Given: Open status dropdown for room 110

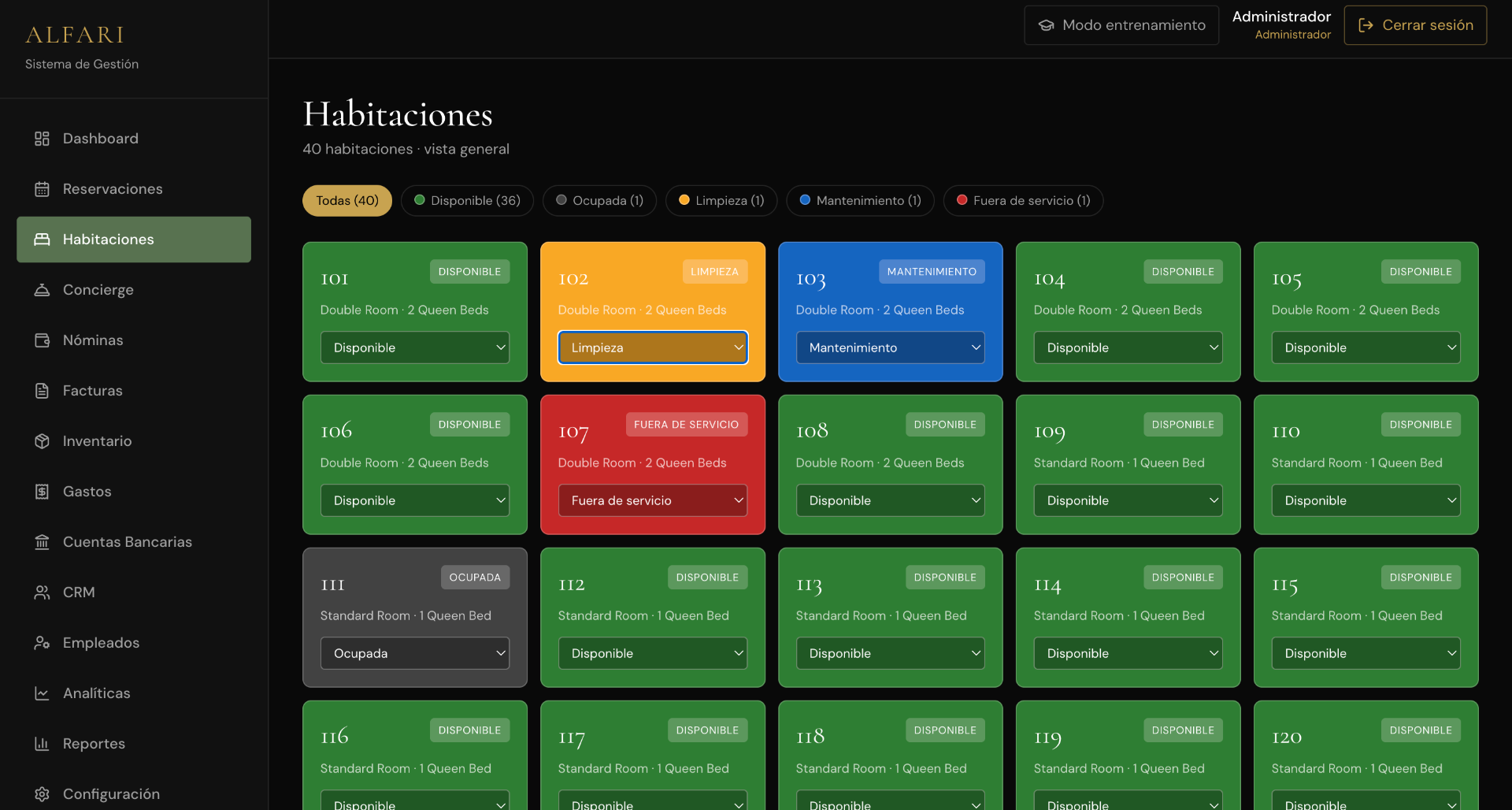Looking at the screenshot, I should (1366, 500).
